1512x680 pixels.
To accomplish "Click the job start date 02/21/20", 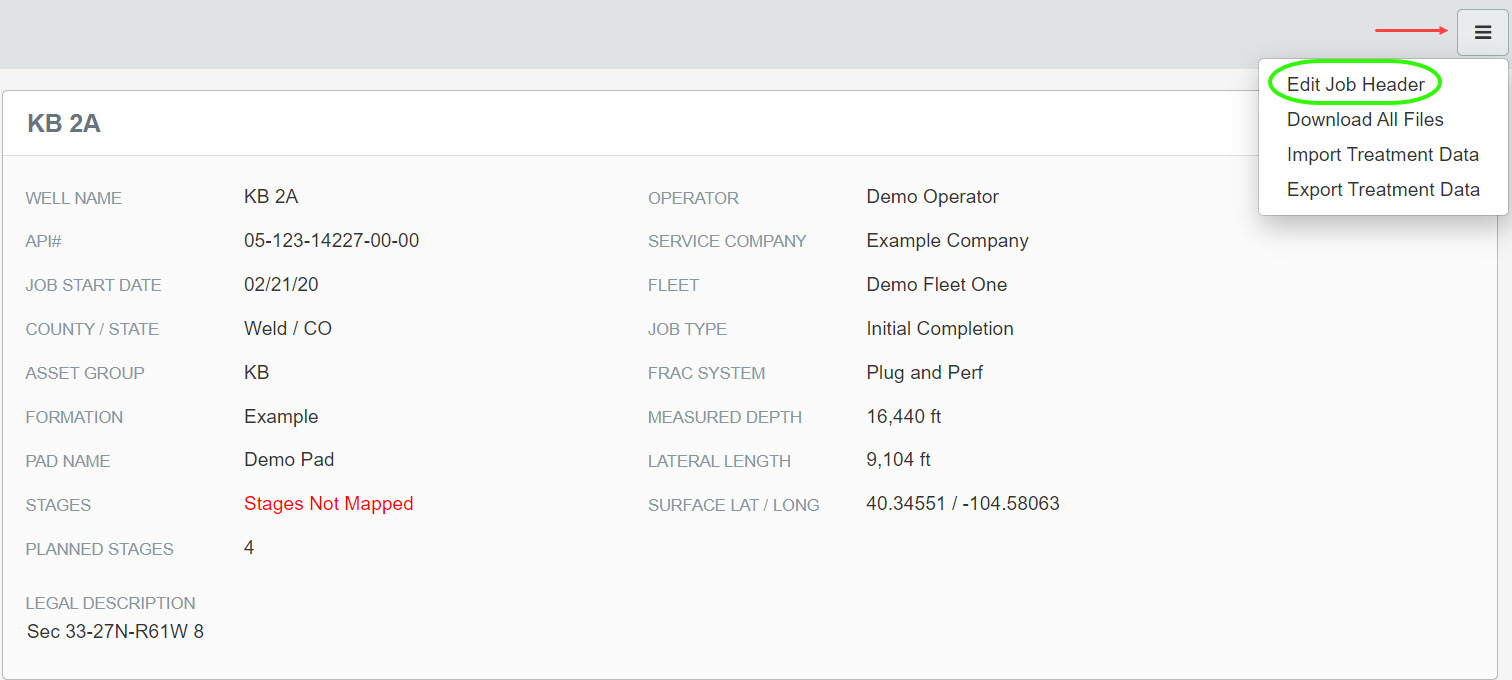I will coord(281,285).
